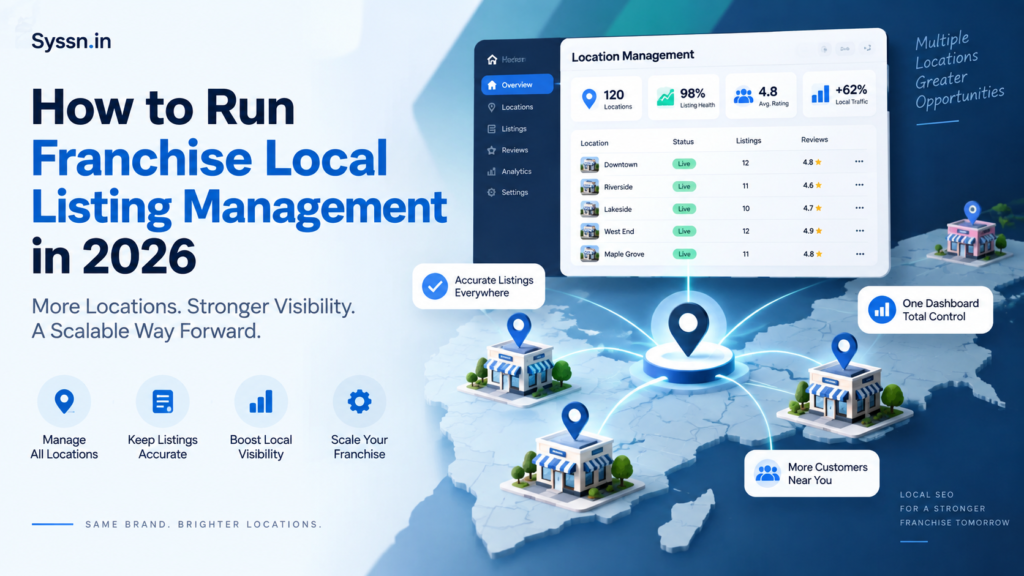Screen dimensions: 1024x576
Task: Click the Maple Grove store thumbnail
Action: [x=590, y=254]
